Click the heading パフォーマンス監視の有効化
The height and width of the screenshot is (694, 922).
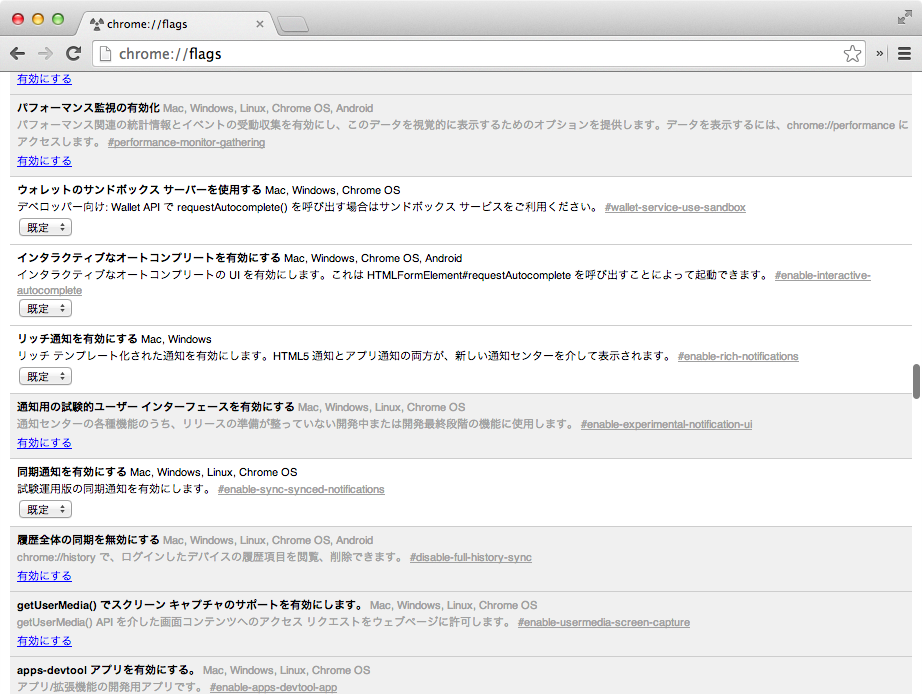(x=88, y=108)
